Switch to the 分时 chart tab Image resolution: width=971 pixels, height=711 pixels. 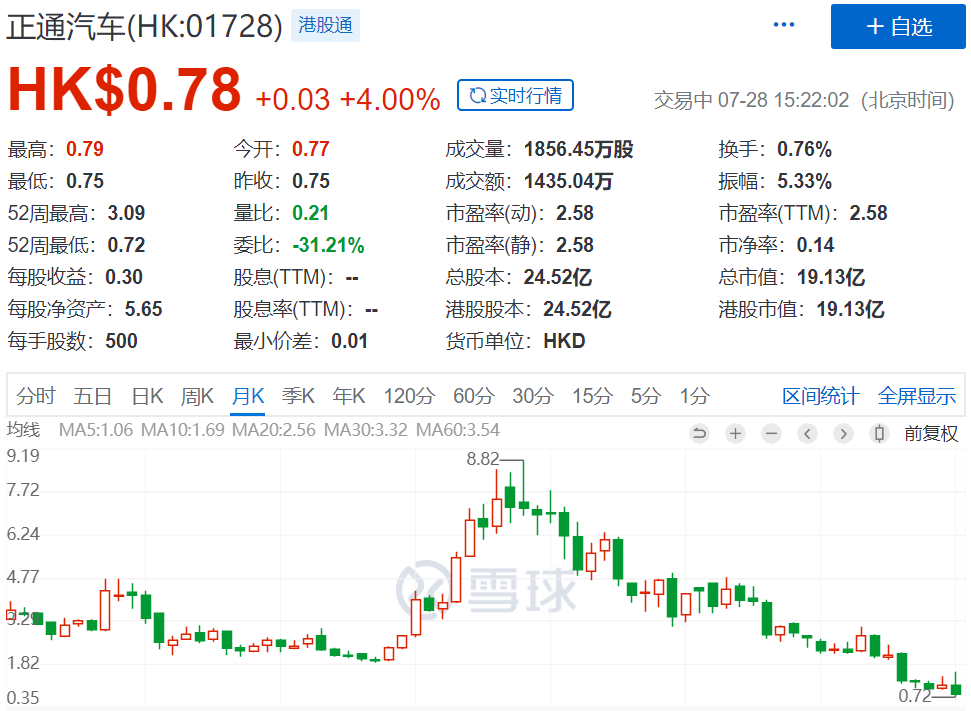pyautogui.click(x=36, y=396)
